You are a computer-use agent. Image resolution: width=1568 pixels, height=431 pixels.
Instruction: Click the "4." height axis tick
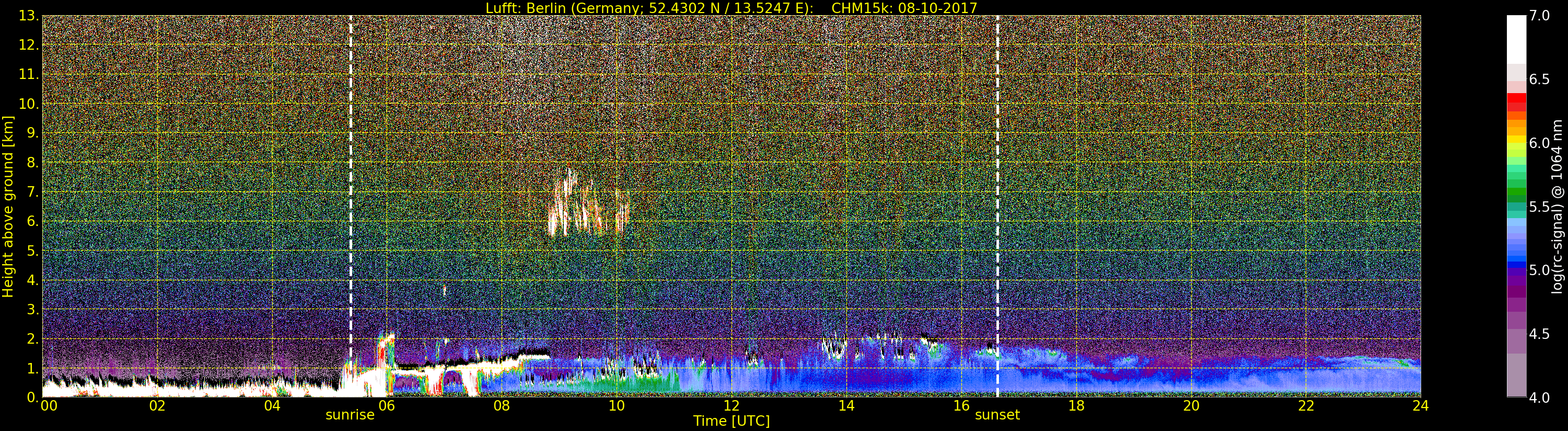[x=33, y=280]
